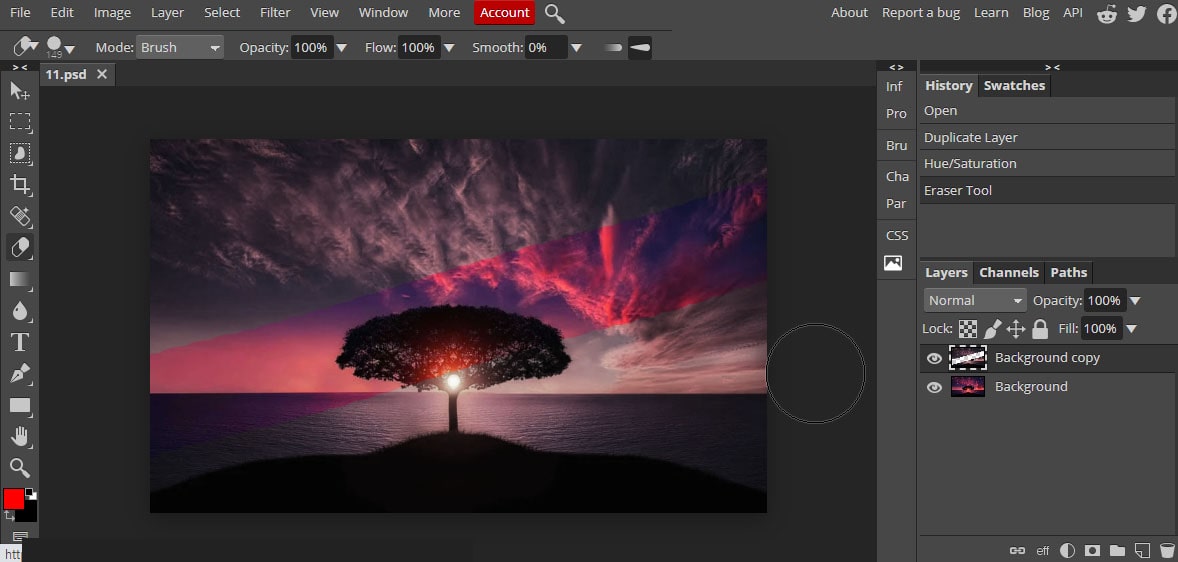Switch to the Channels tab
The image size is (1178, 562).
click(x=1009, y=273)
